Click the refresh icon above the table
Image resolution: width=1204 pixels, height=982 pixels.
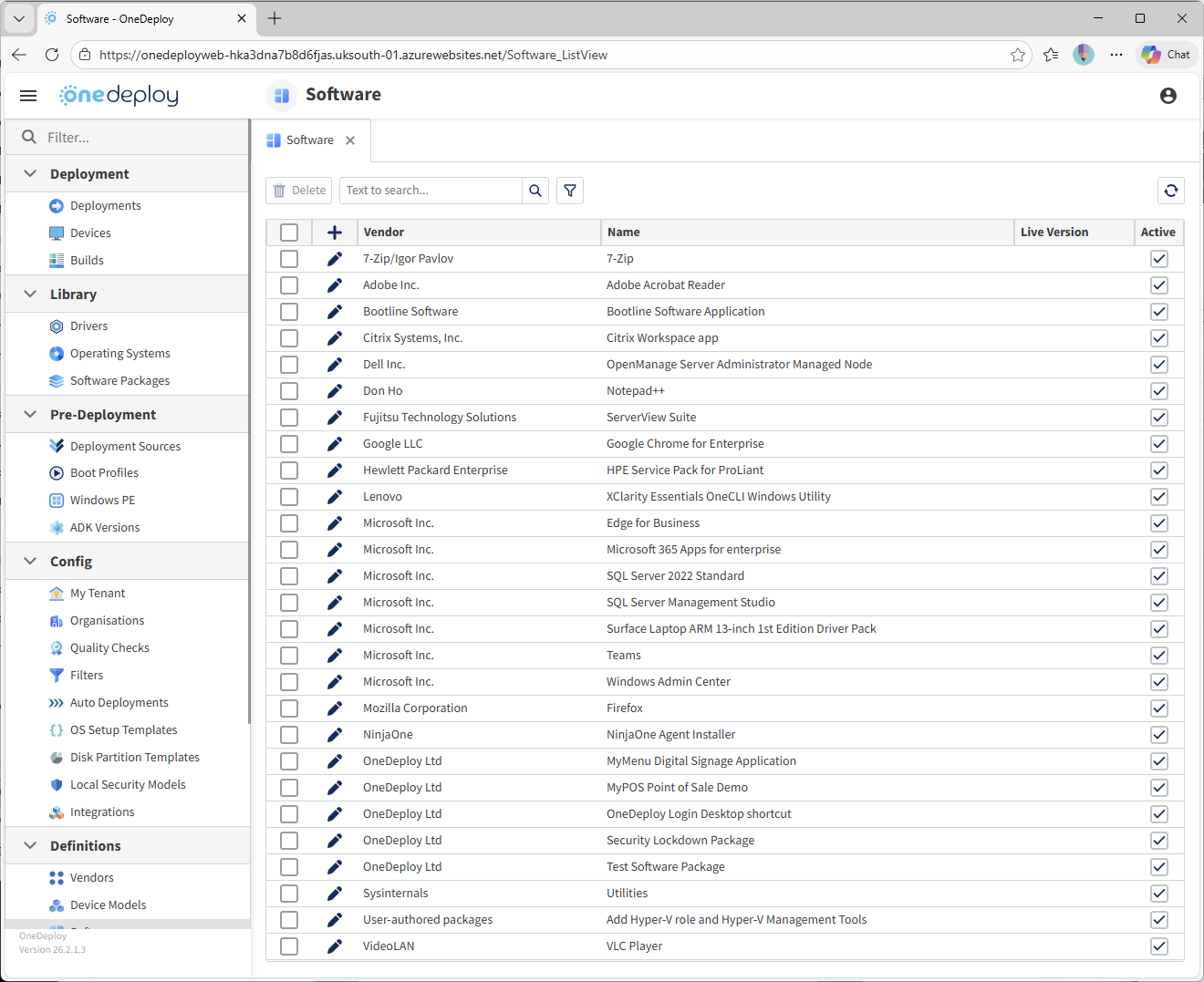pyautogui.click(x=1171, y=191)
